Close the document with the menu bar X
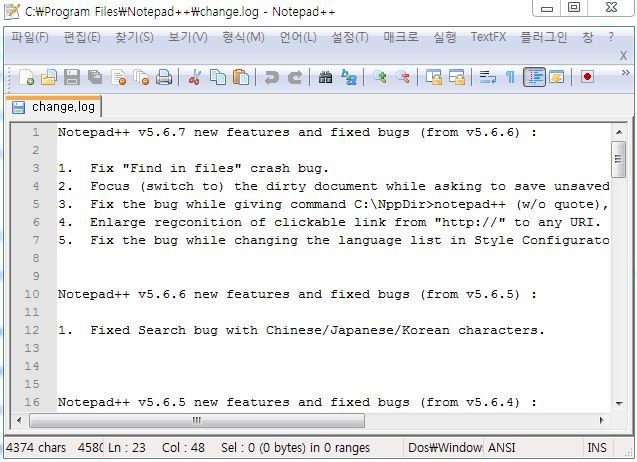 point(624,56)
